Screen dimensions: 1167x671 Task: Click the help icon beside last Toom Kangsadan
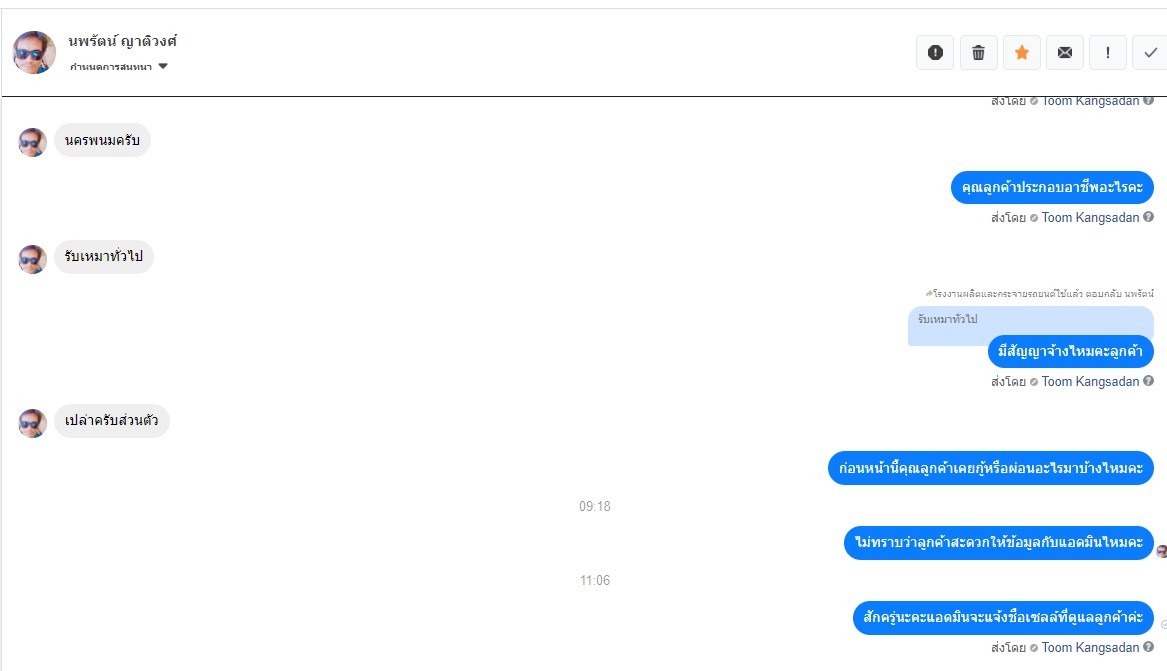coord(1148,647)
